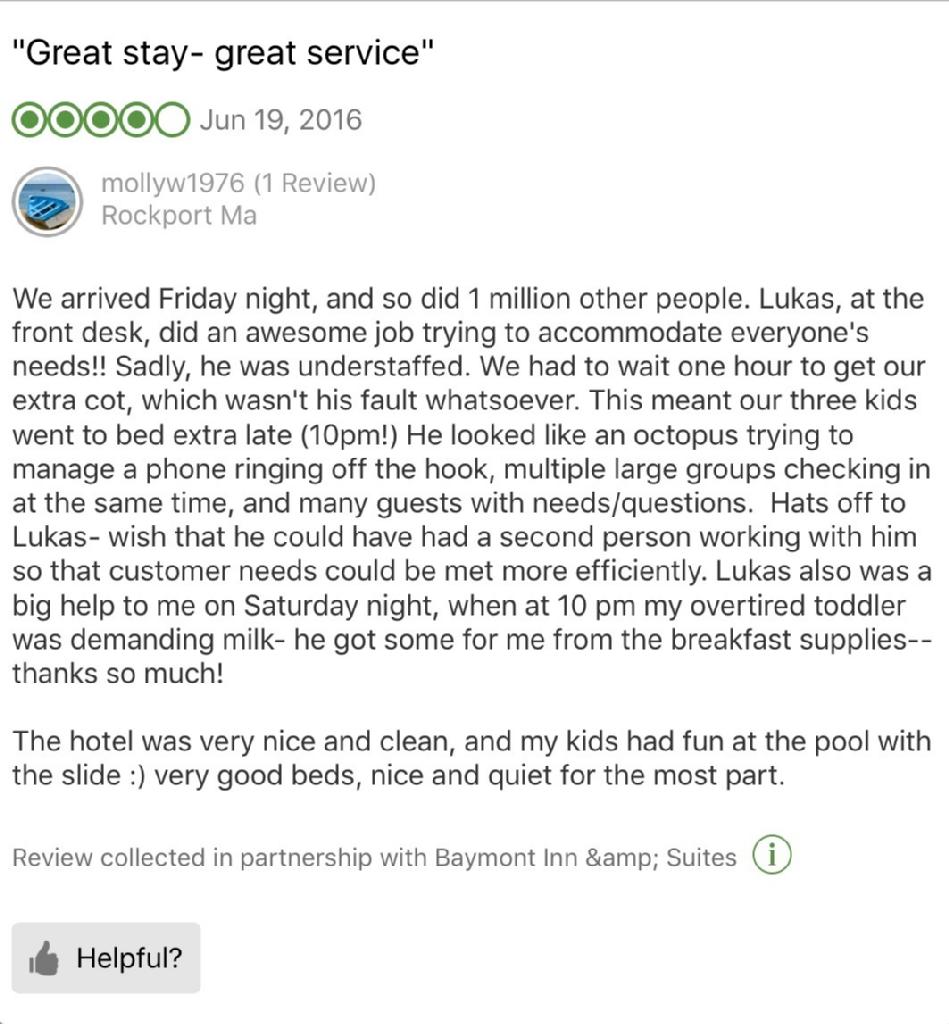Viewport: 949px width, 1024px height.
Task: Click the Baymont Inn & Suites name
Action: 585,858
